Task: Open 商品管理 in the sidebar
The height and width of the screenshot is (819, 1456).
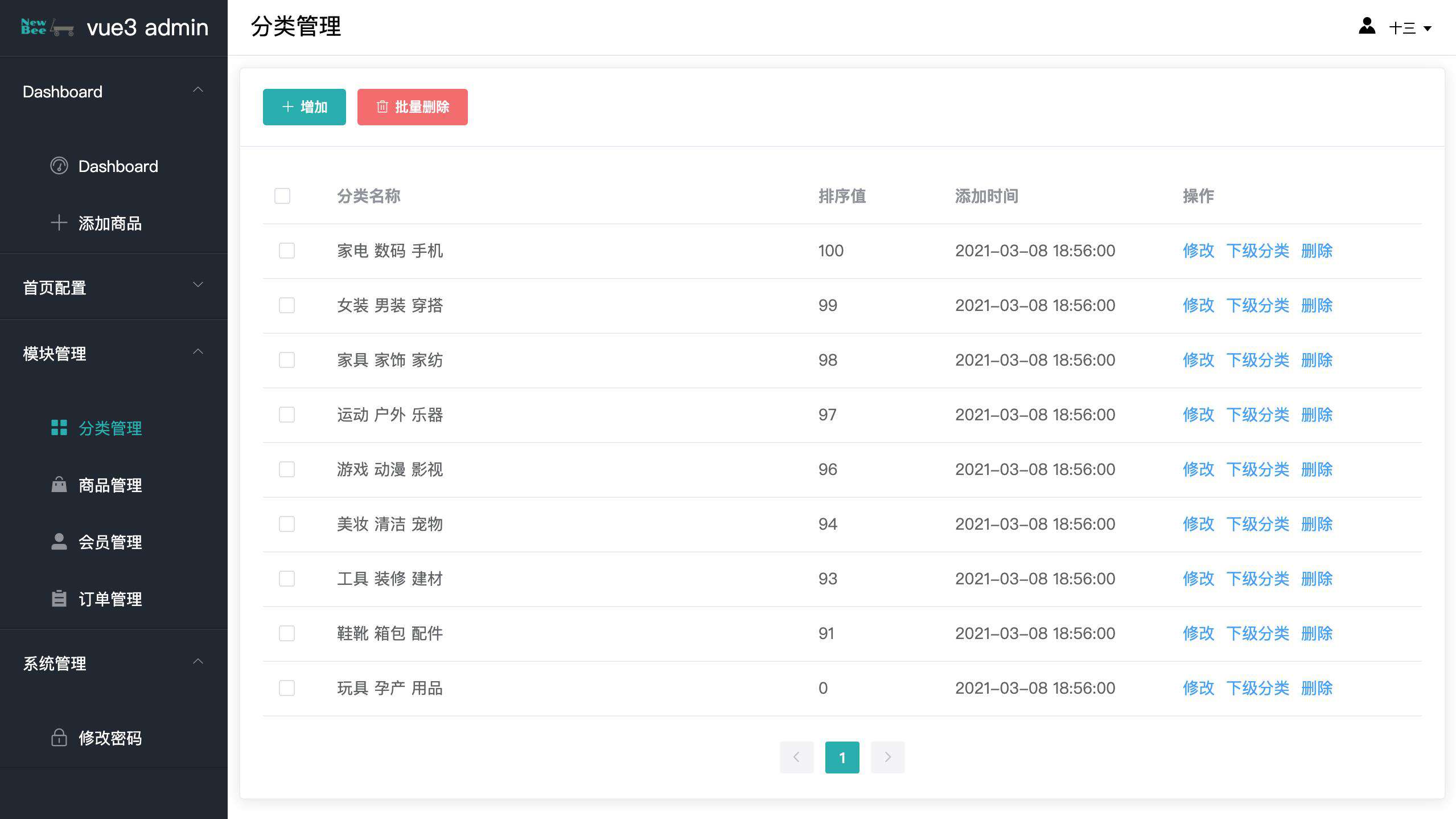Action: [114, 485]
